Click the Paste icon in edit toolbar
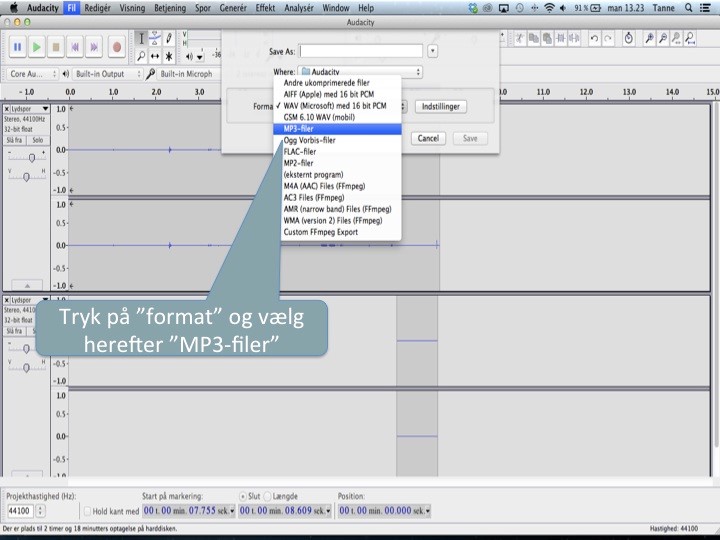Screen dimensions: 720x540 [547, 39]
